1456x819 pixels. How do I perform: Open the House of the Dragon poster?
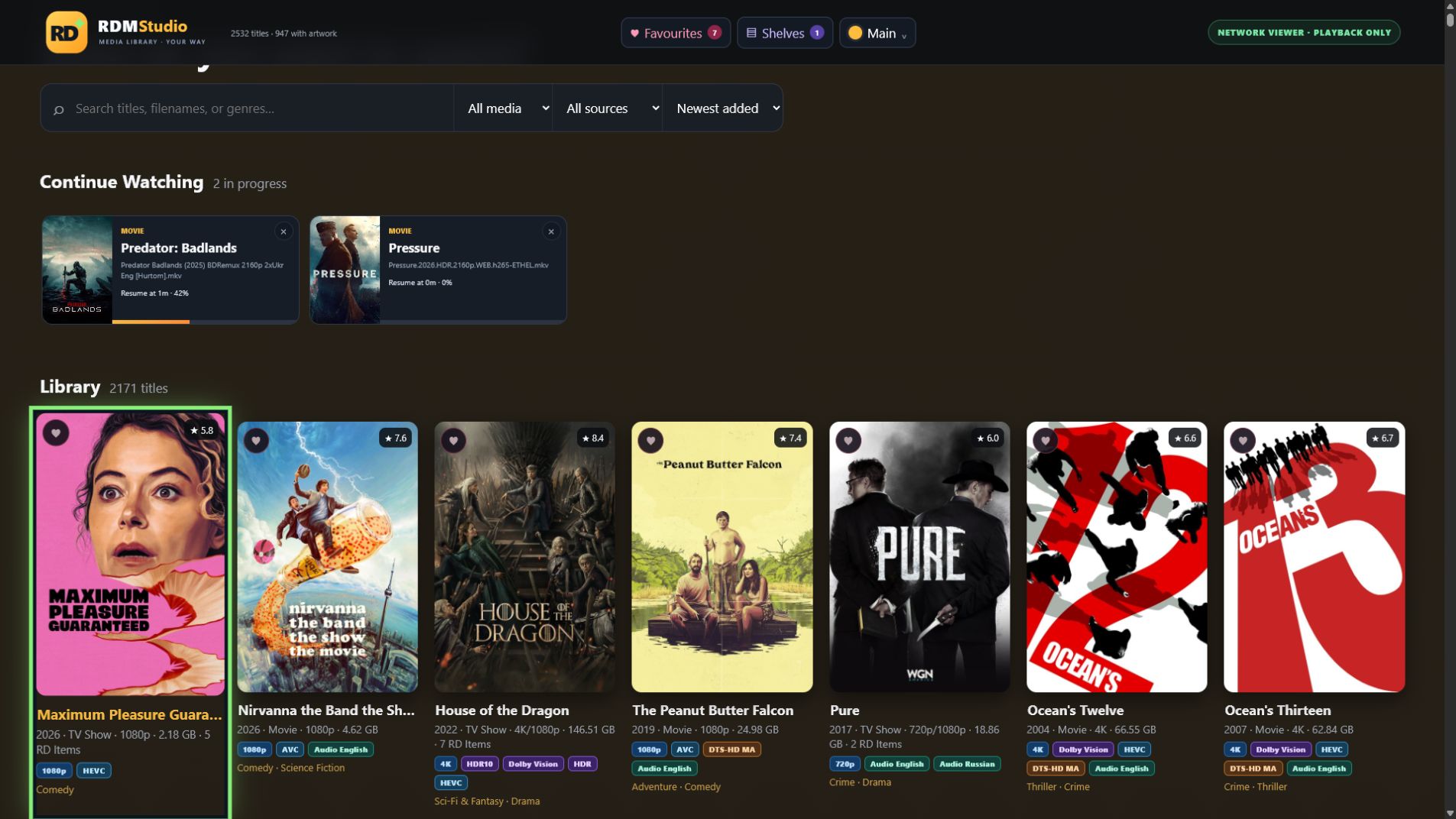pos(525,557)
